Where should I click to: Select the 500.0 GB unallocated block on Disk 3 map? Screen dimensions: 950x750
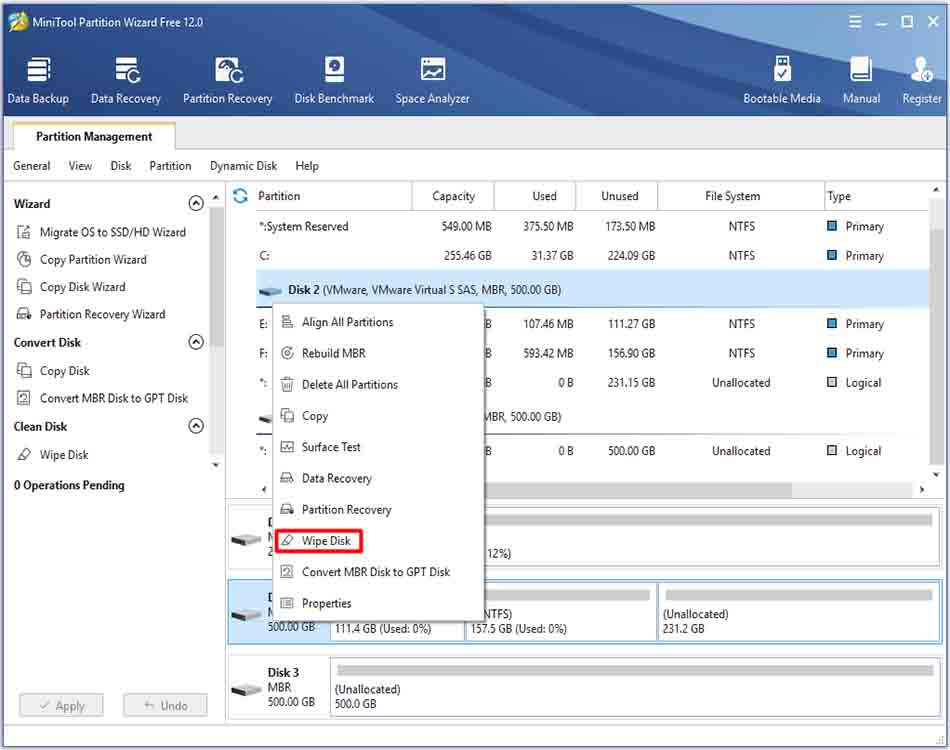[x=635, y=687]
